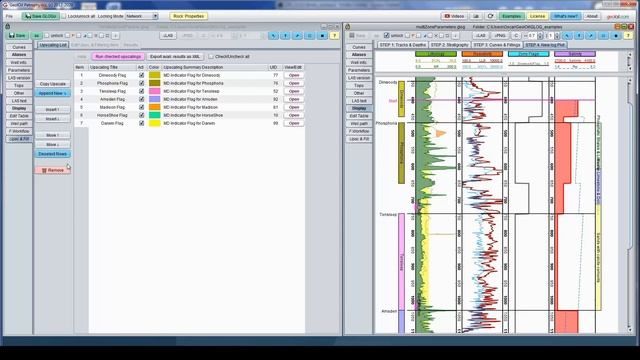
Task: Click the purple track header in log plot
Action: pyautogui.click(x=575, y=54)
